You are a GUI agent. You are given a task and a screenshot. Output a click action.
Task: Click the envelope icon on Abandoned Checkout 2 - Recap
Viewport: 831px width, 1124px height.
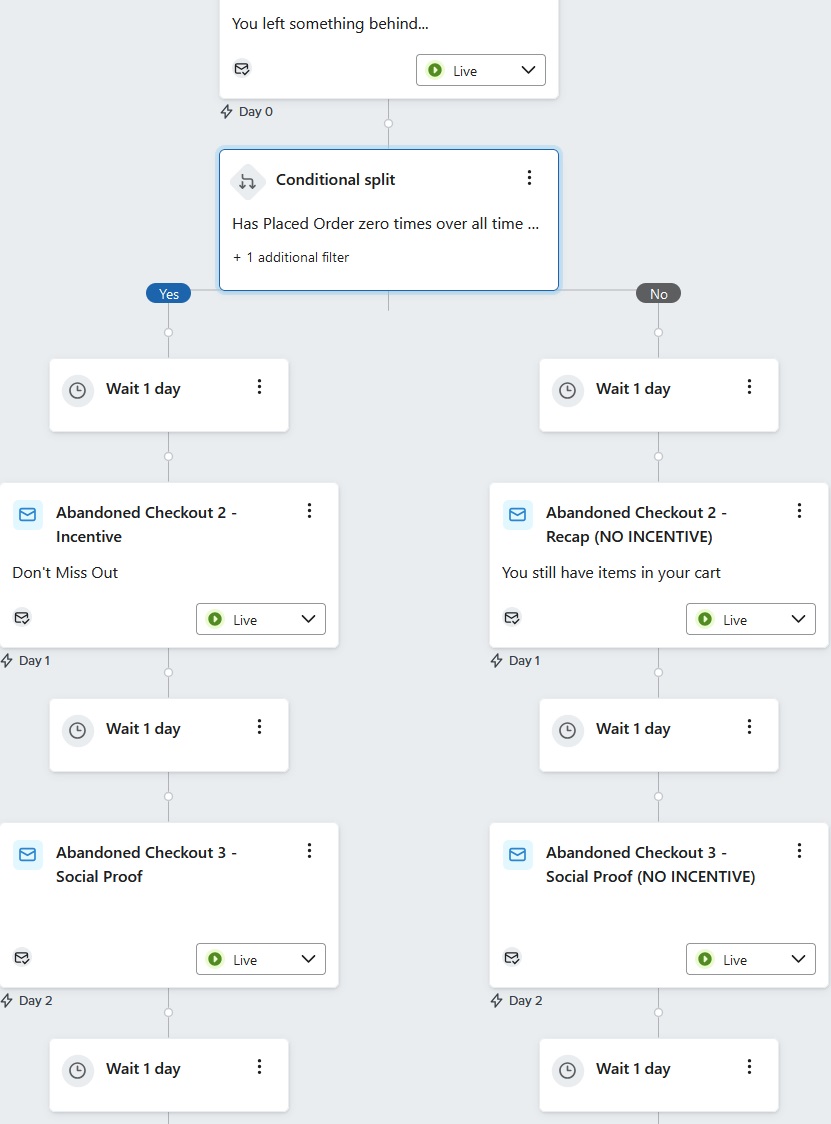(x=517, y=514)
